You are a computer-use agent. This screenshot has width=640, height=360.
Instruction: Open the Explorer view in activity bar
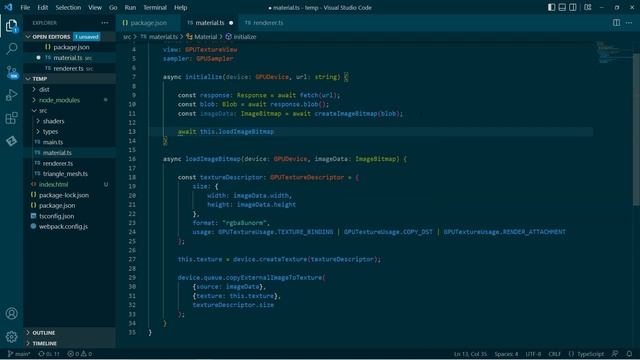(x=11, y=26)
